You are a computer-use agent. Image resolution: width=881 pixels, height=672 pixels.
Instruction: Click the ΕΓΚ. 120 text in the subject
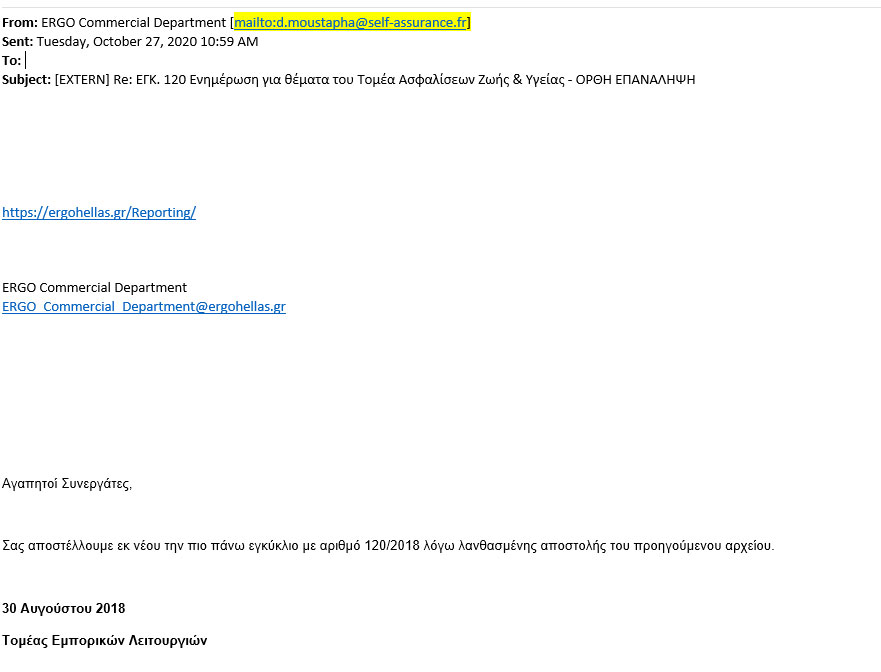pos(161,80)
